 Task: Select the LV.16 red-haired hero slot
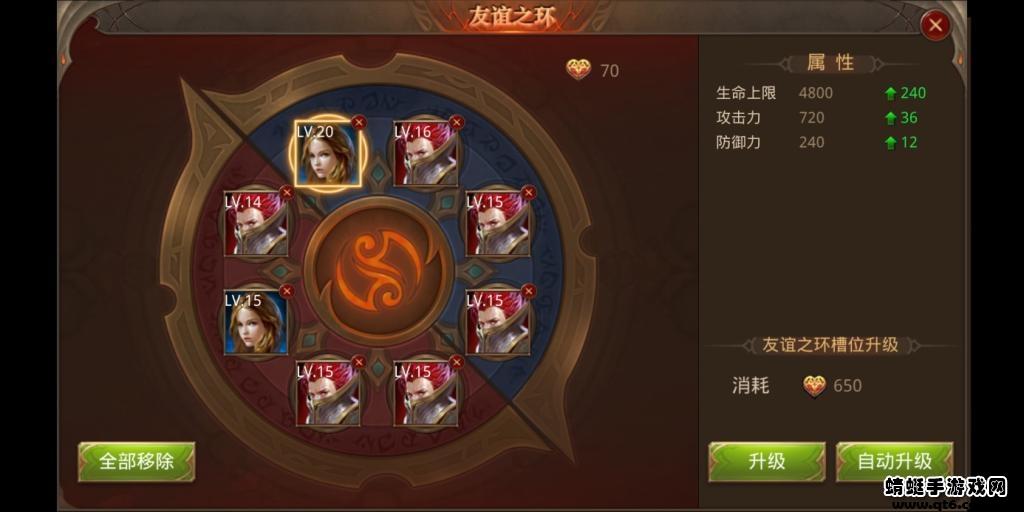tap(425, 153)
